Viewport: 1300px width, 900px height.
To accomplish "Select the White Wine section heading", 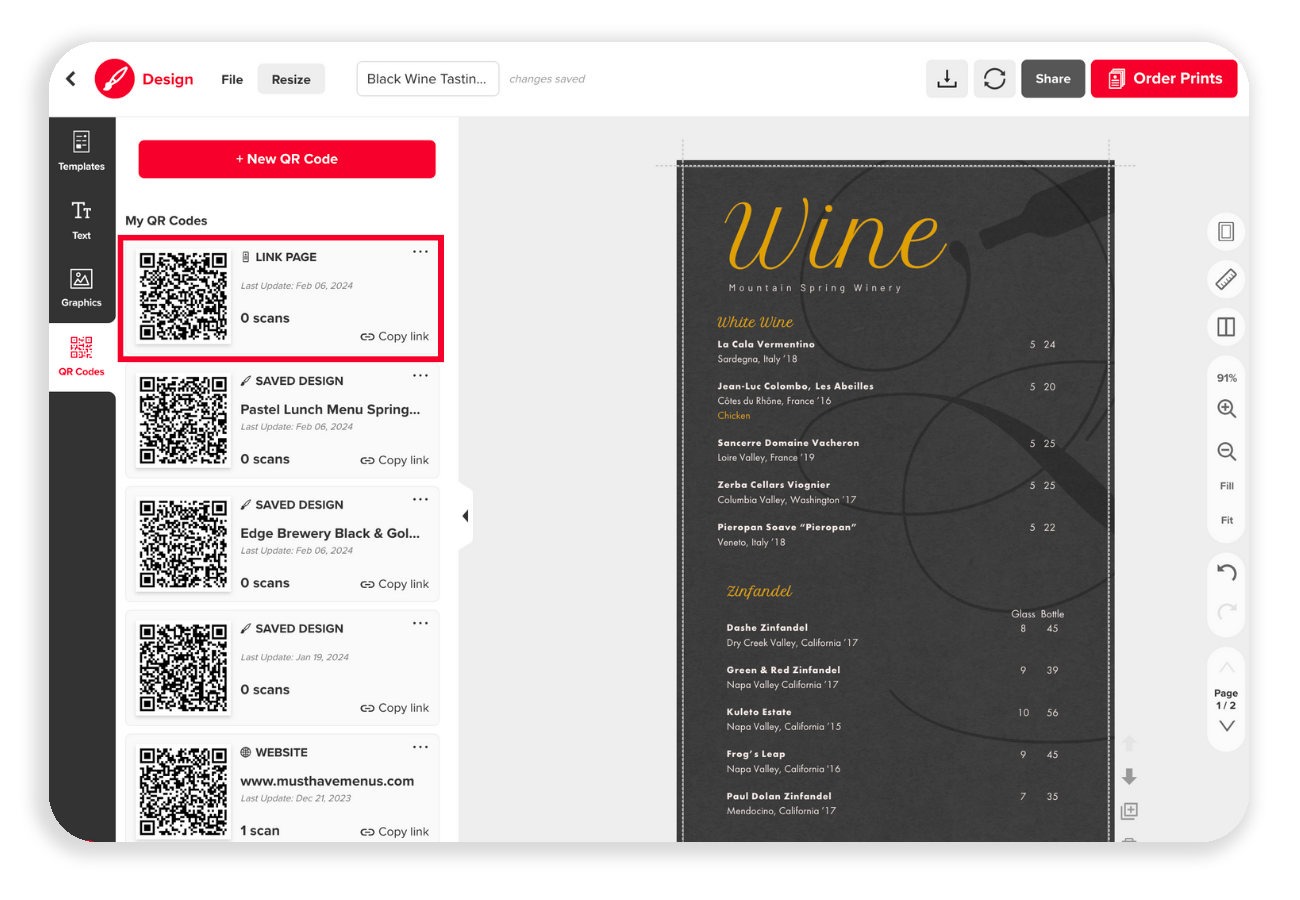I will click(x=755, y=322).
